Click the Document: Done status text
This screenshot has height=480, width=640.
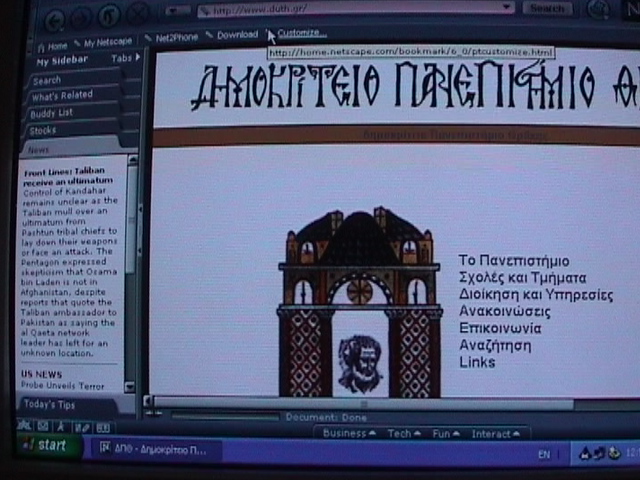[326, 417]
